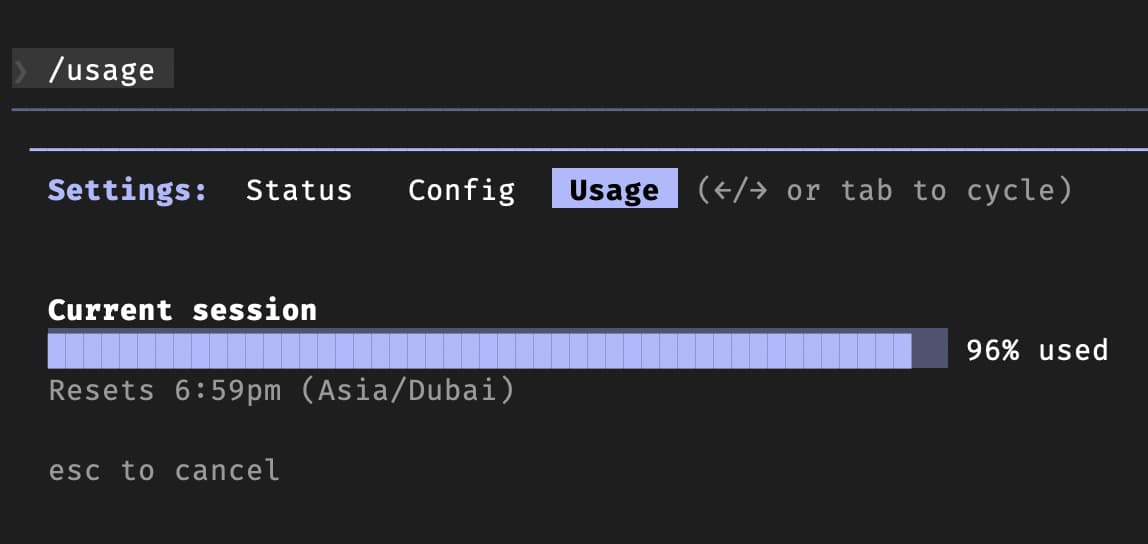Click the word session in the Current session heading
The width and height of the screenshot is (1148, 544).
(254, 310)
